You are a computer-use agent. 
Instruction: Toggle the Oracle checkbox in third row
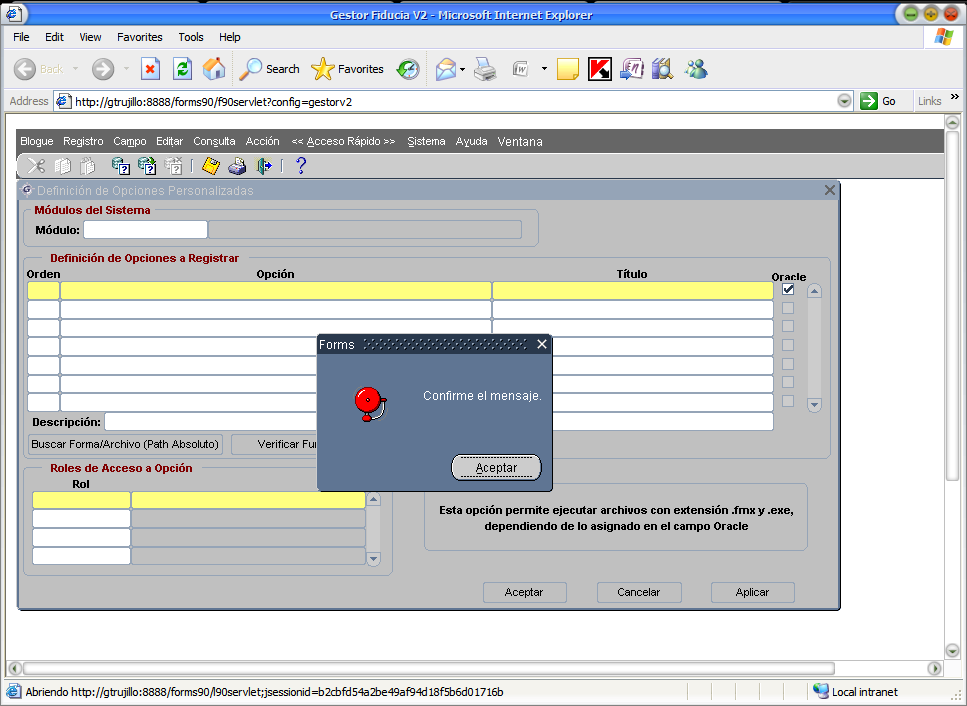[x=788, y=326]
